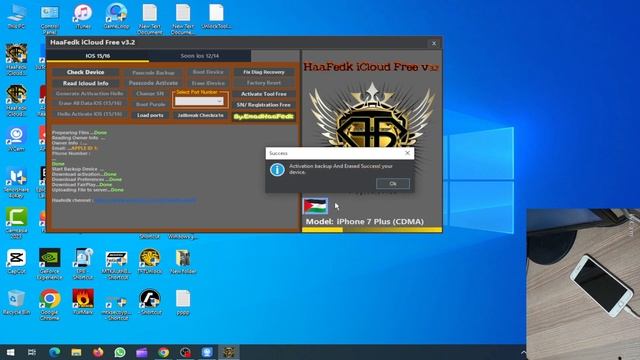Click the Boot Purple button
Screen dimensions: 640x360
150,104
